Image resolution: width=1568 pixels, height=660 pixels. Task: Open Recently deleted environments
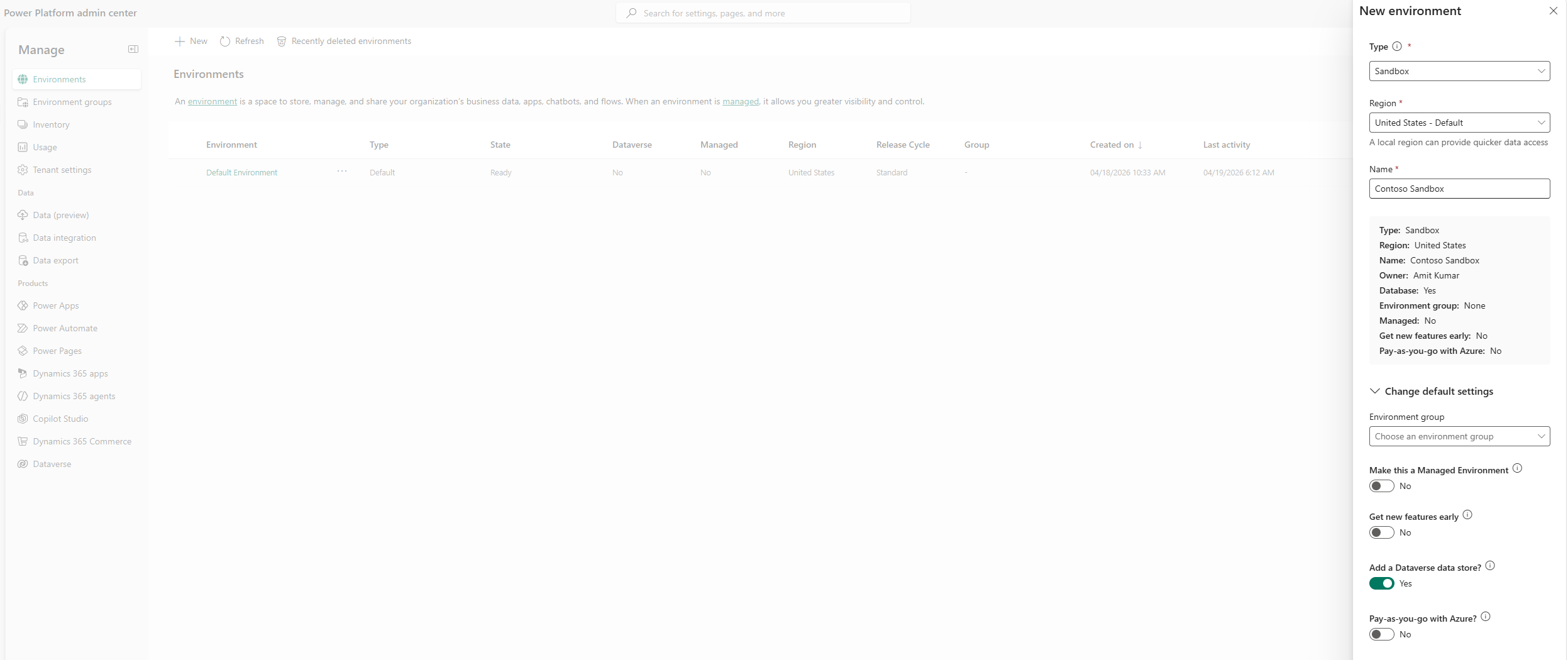pos(345,41)
